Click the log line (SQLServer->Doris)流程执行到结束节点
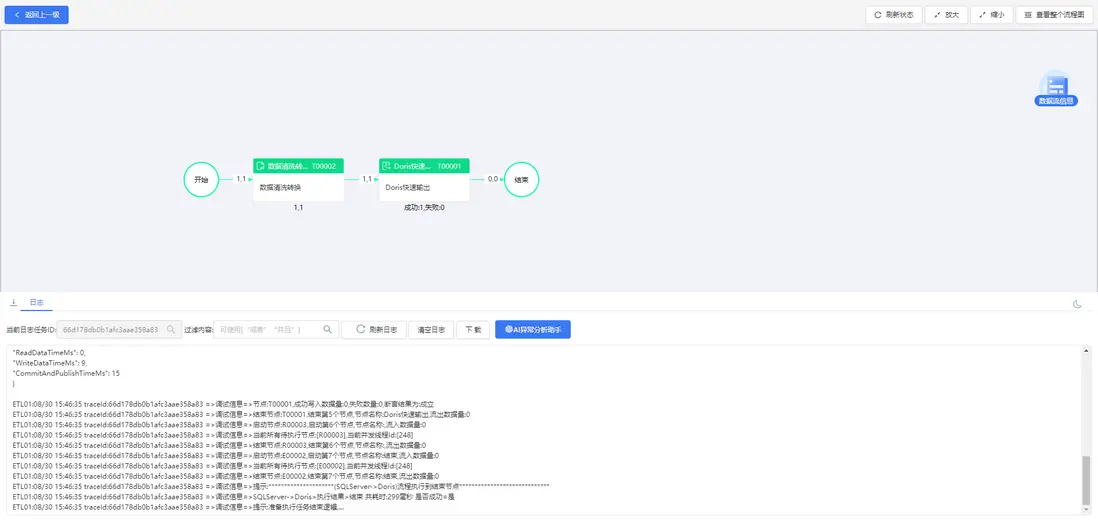The image size is (1098, 521). tap(281, 486)
